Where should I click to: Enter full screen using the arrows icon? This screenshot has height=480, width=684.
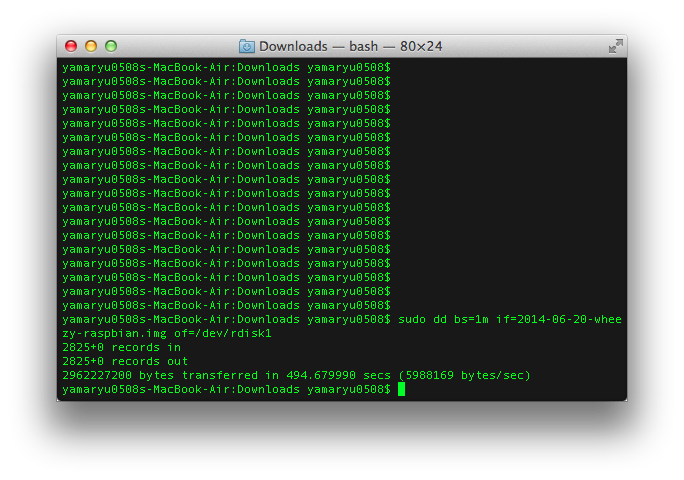tap(616, 46)
